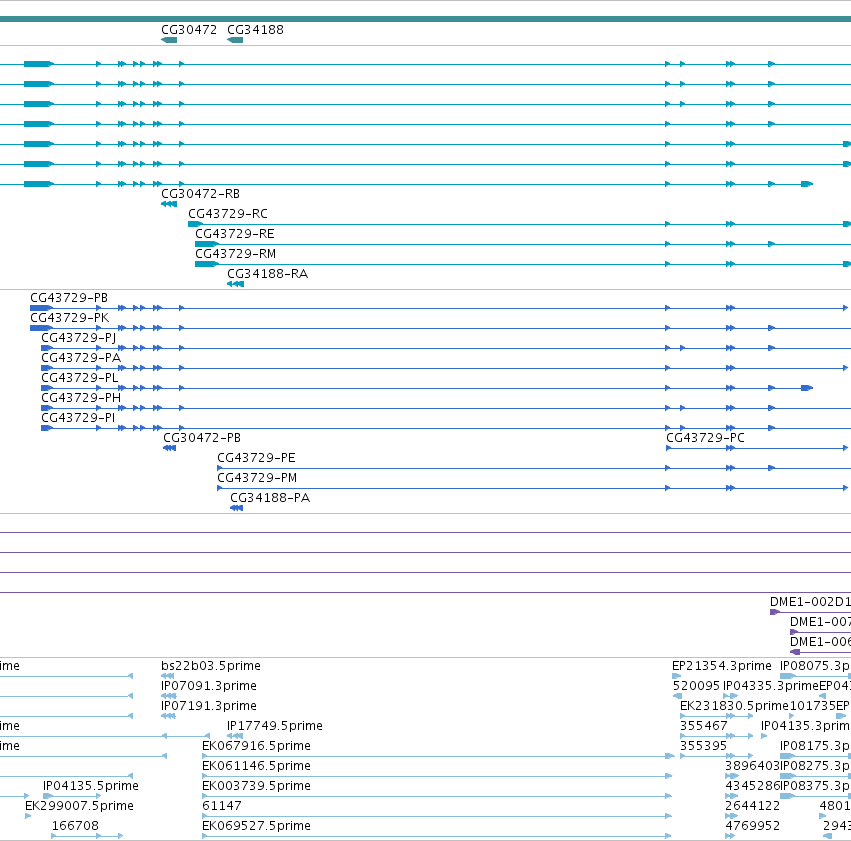Click the 3896403 EST label

tap(752, 766)
